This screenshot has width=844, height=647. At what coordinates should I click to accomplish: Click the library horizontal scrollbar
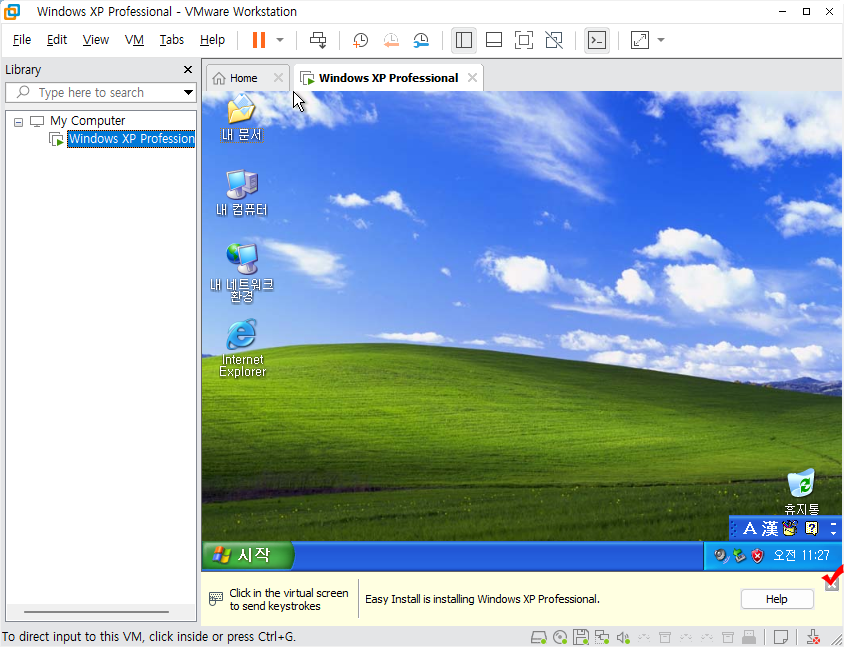point(96,612)
